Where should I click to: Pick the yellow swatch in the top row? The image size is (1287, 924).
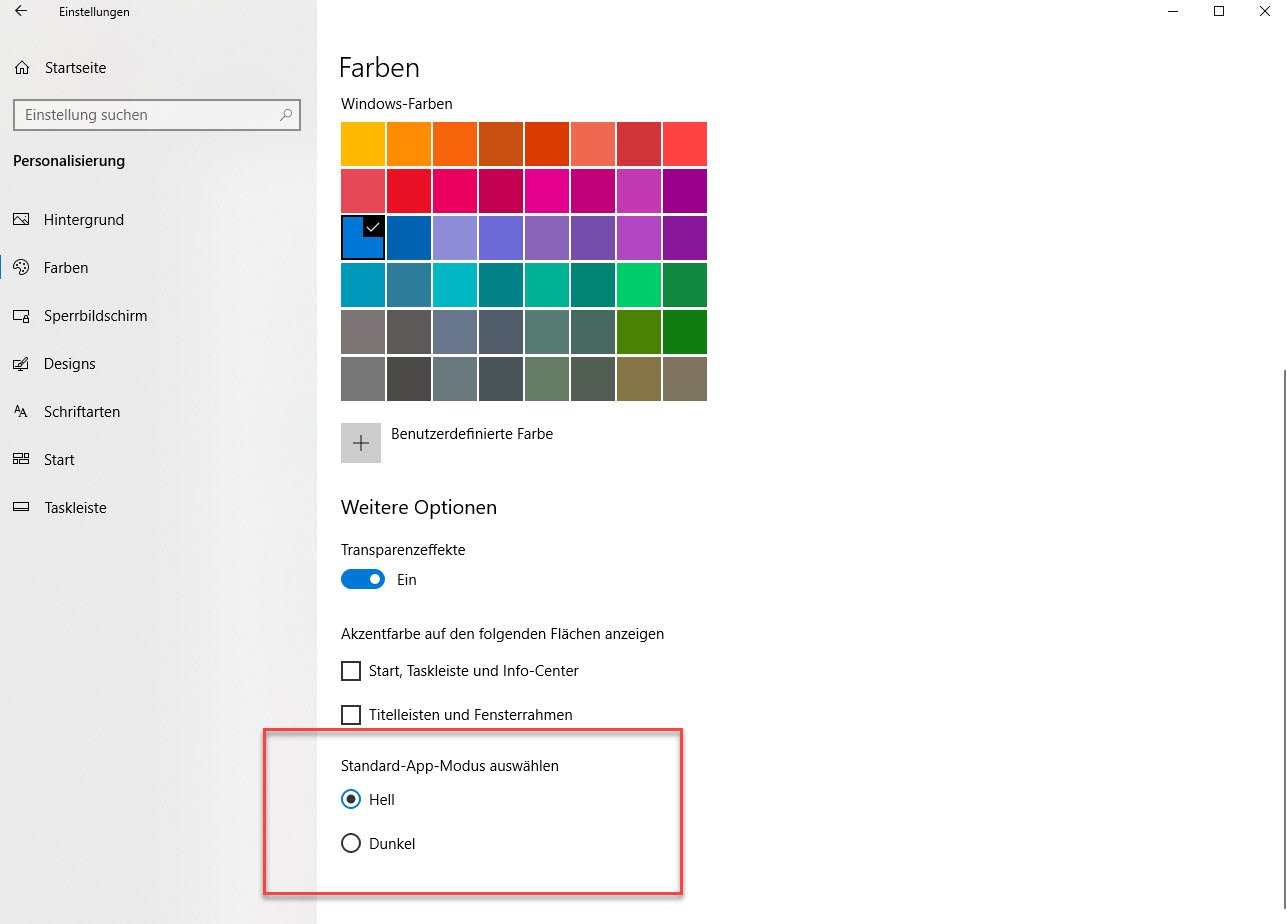point(363,144)
